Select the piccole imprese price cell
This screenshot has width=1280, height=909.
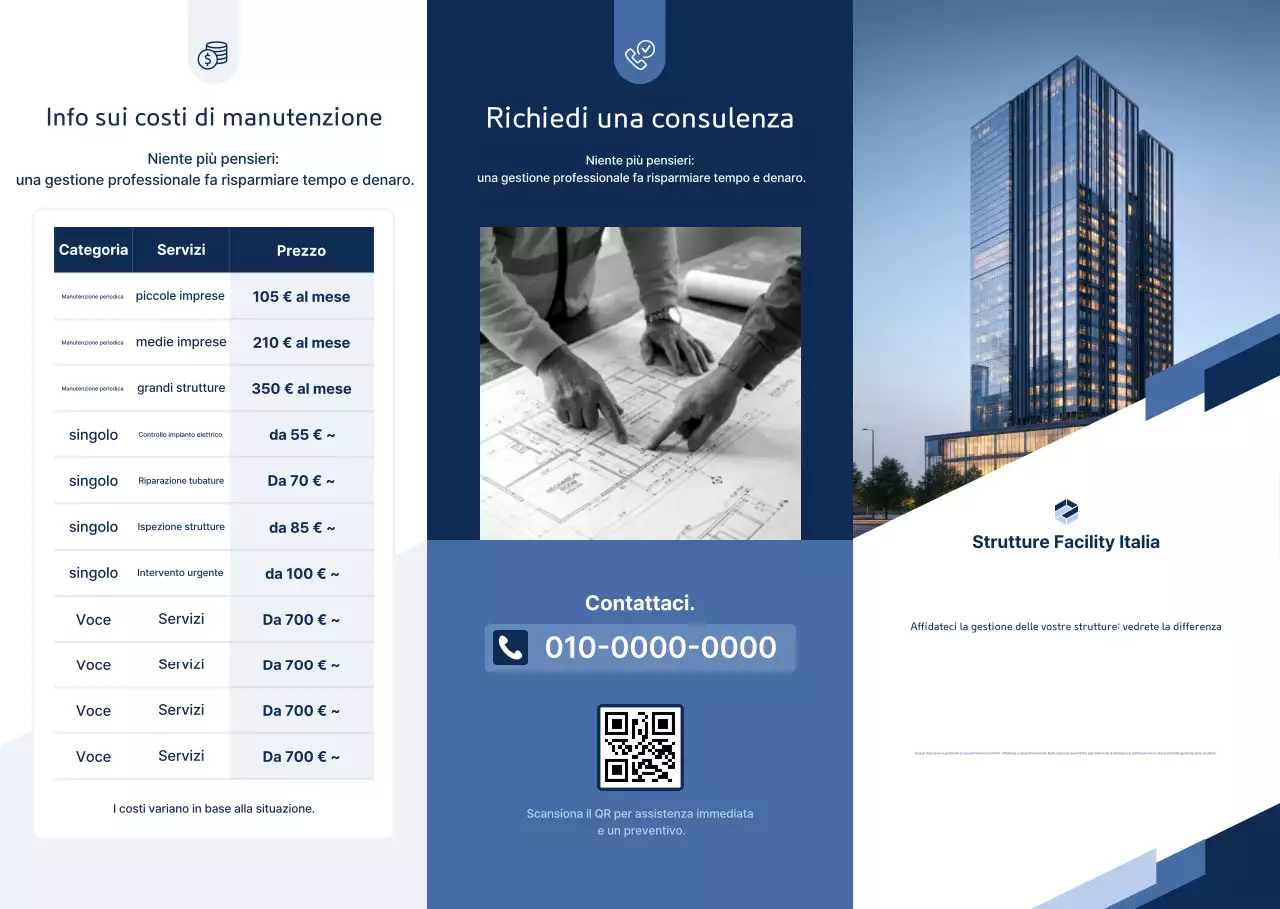coord(302,296)
